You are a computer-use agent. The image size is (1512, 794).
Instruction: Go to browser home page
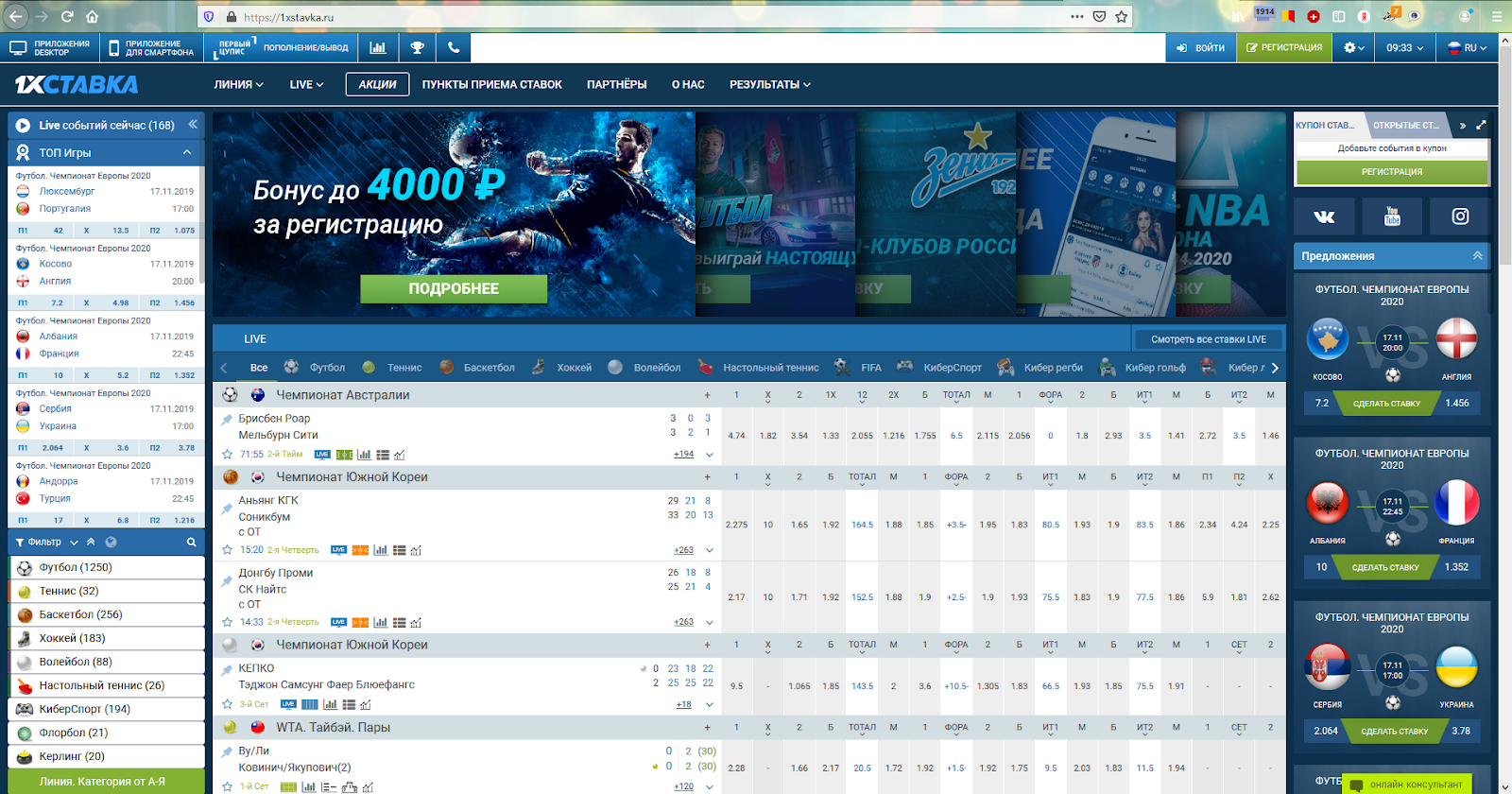(x=92, y=16)
